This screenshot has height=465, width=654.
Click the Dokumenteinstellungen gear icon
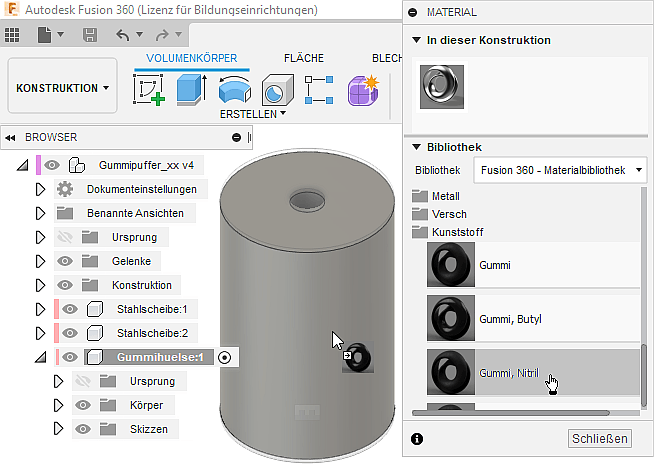(x=65, y=189)
